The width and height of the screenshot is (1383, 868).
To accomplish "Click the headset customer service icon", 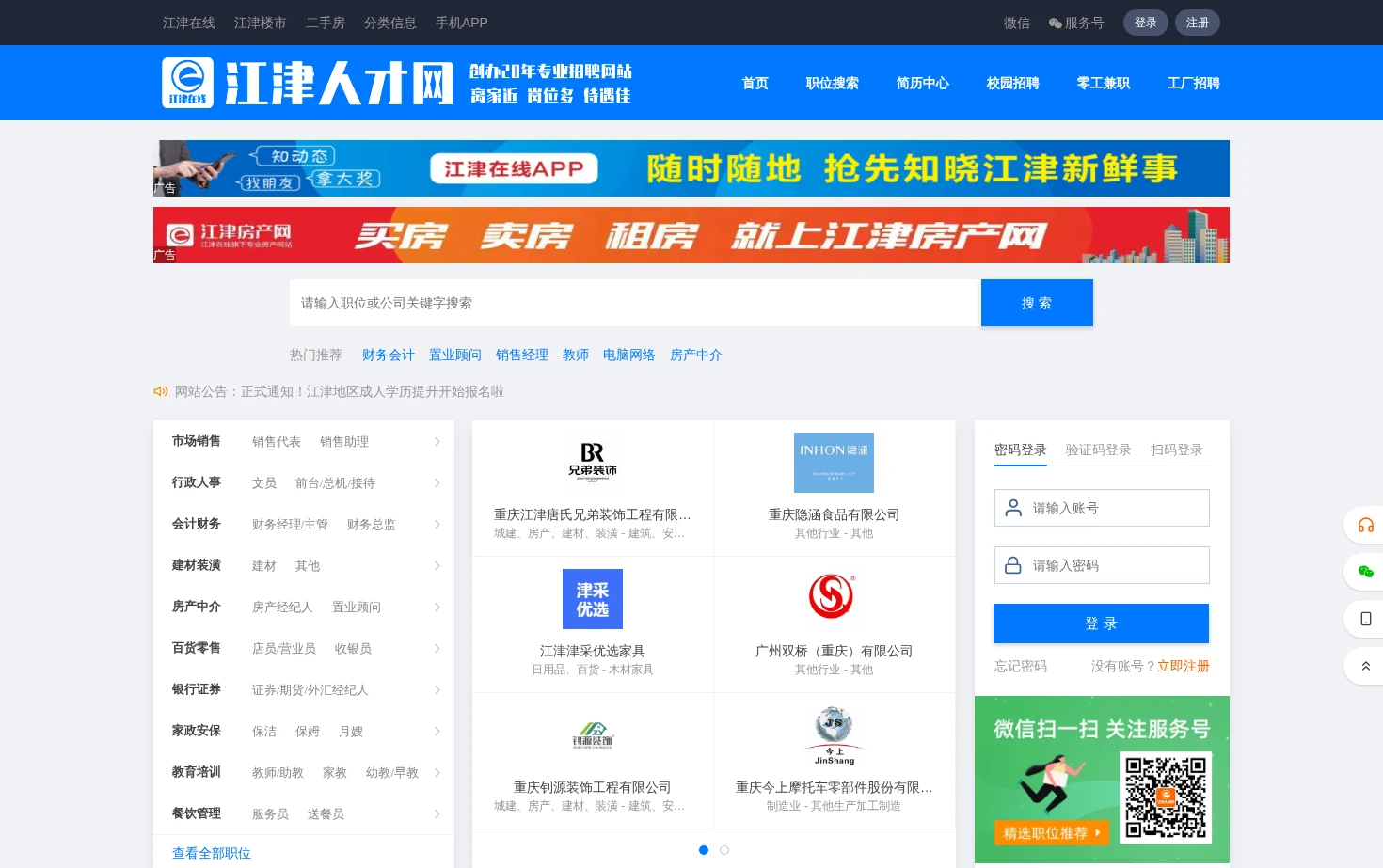I will point(1365,525).
